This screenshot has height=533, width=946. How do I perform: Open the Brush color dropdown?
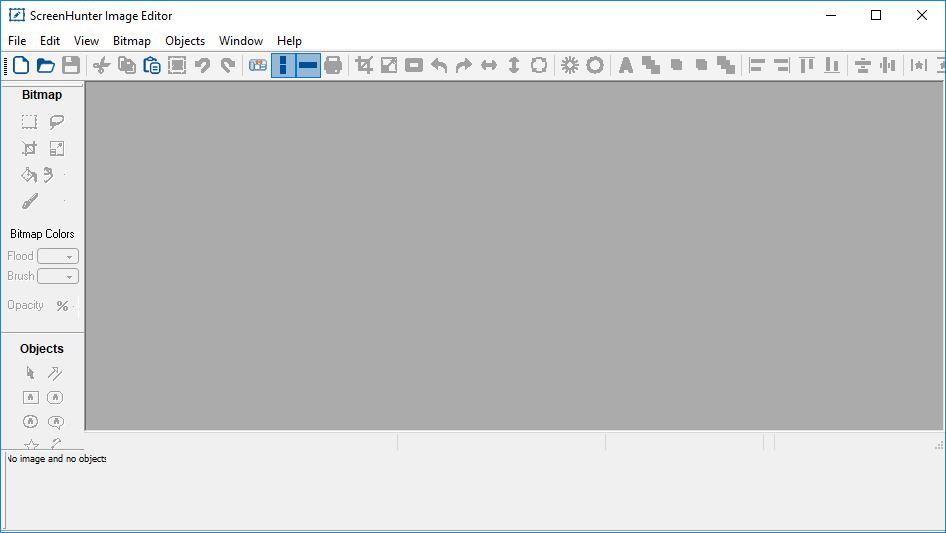pyautogui.click(x=58, y=276)
